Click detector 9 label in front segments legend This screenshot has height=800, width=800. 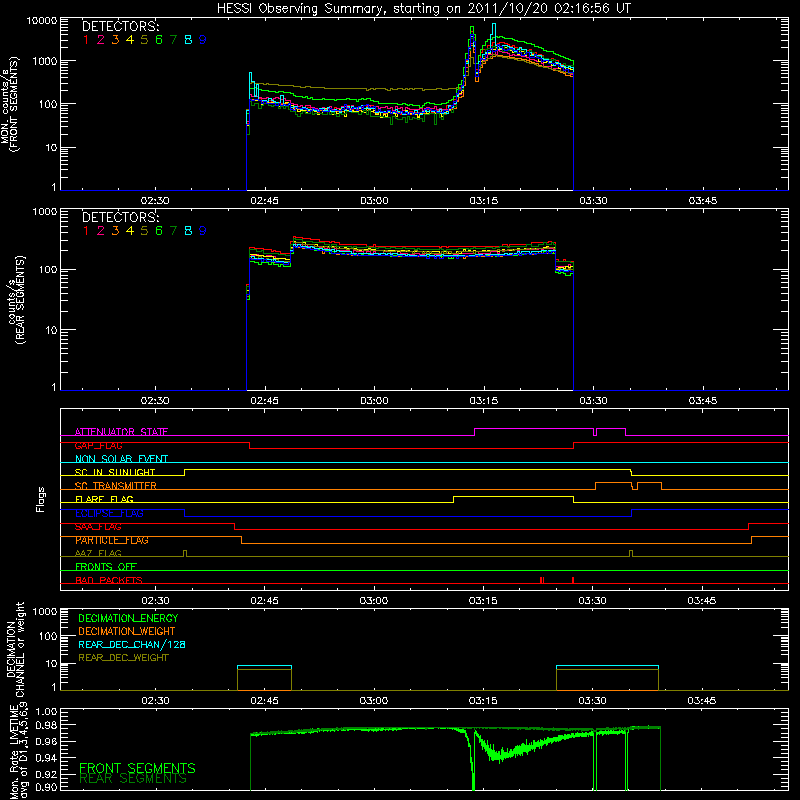[x=203, y=40]
